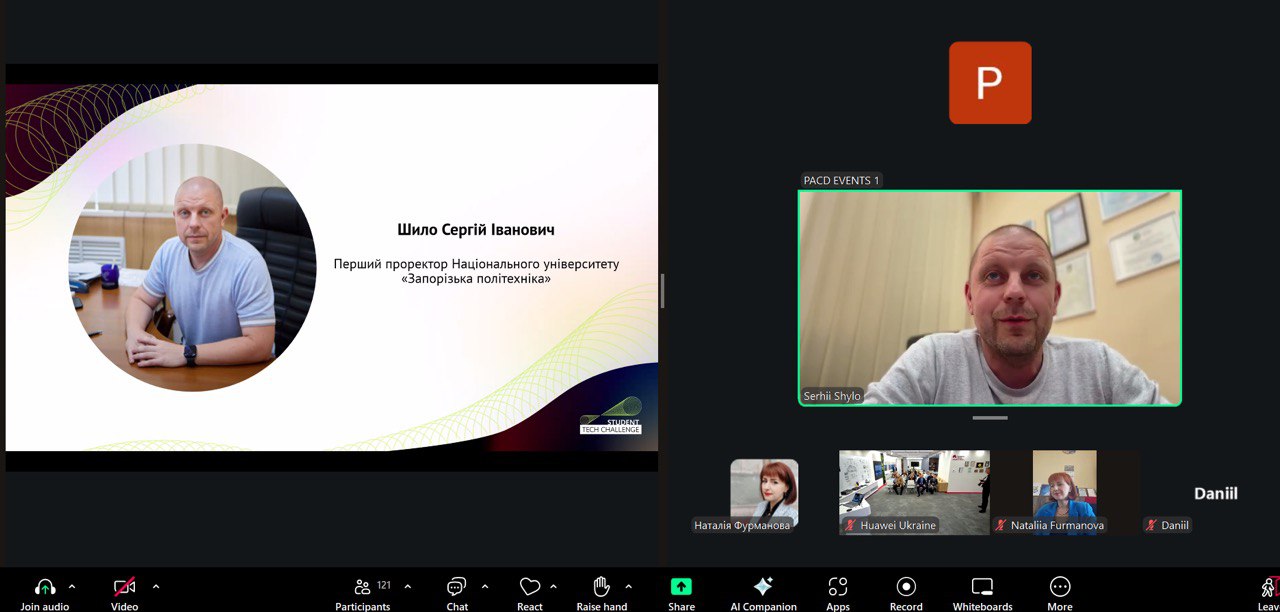
Task: Expand the chevron next to Participants
Action: [407, 586]
